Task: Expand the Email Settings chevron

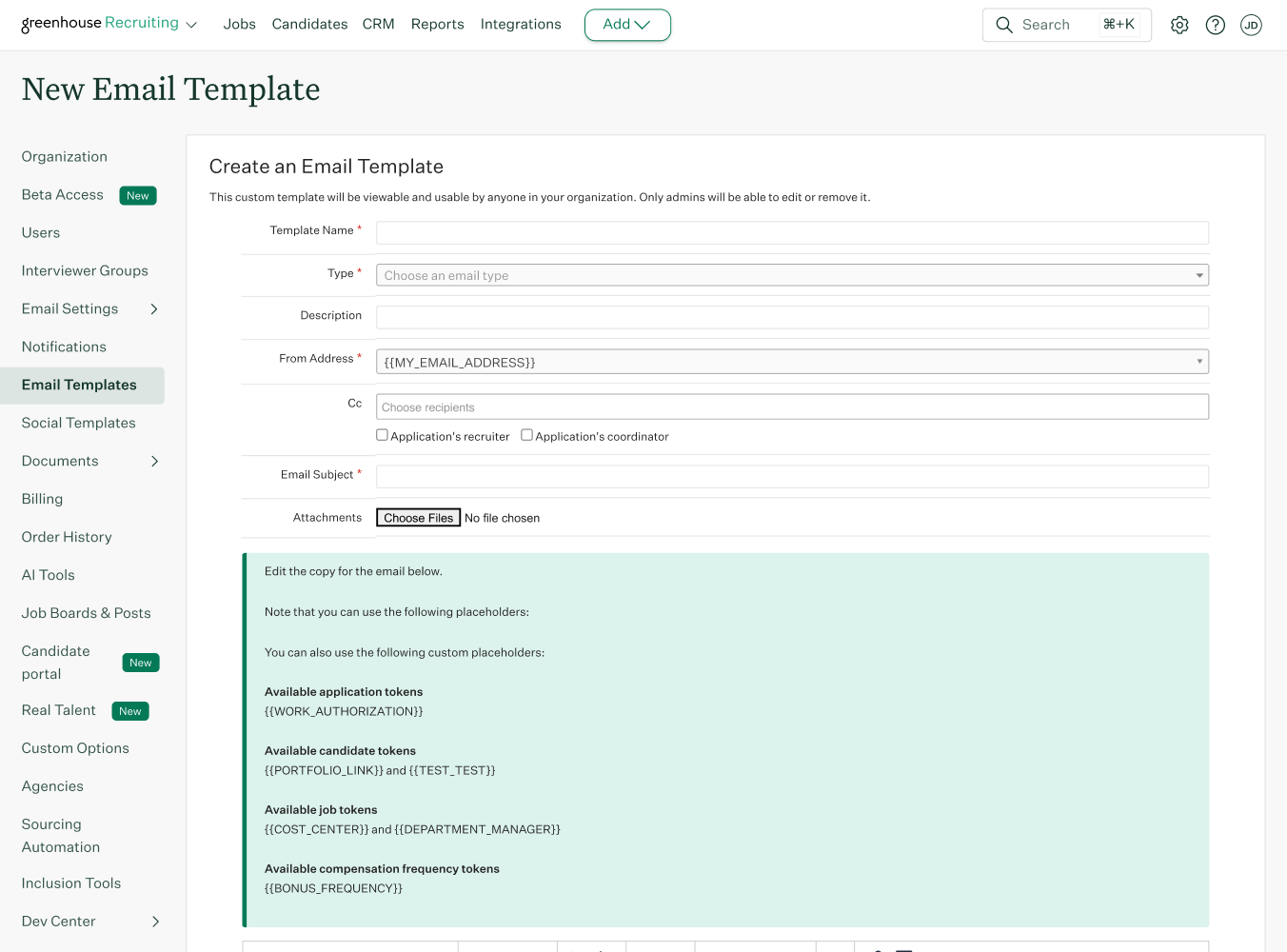Action: coord(154,309)
